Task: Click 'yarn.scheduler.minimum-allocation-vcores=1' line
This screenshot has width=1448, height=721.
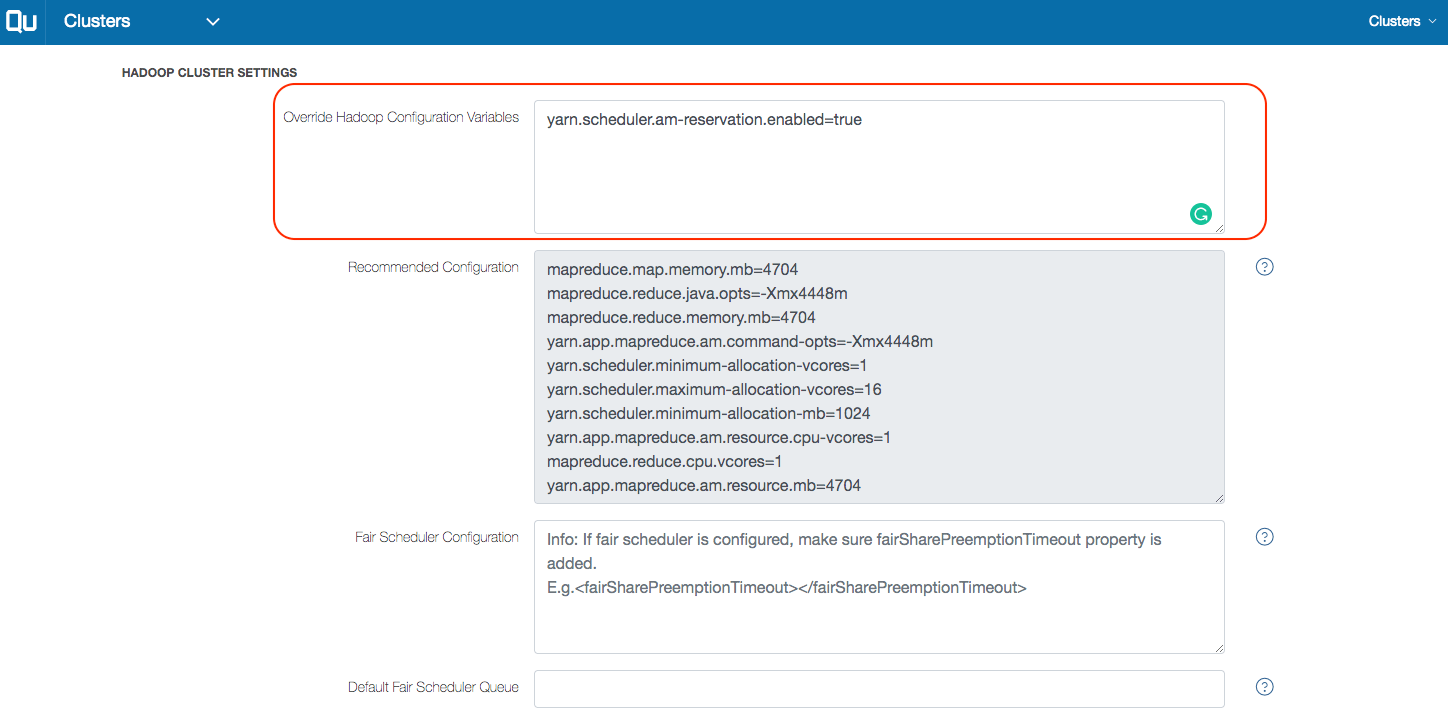Action: click(707, 365)
